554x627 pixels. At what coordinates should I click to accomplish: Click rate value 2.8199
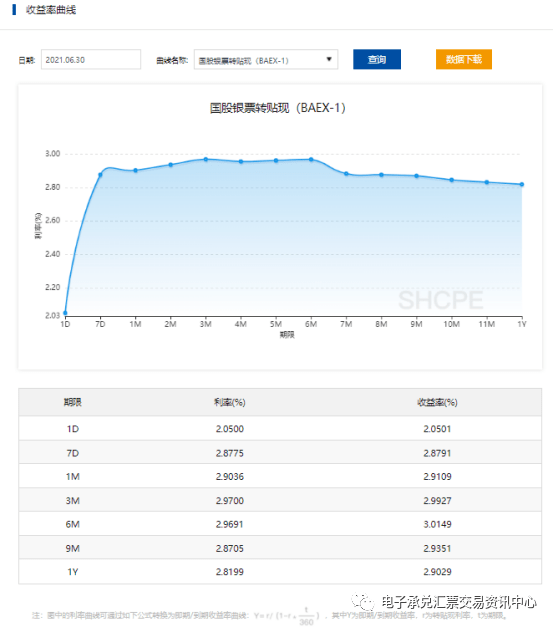click(x=230, y=572)
